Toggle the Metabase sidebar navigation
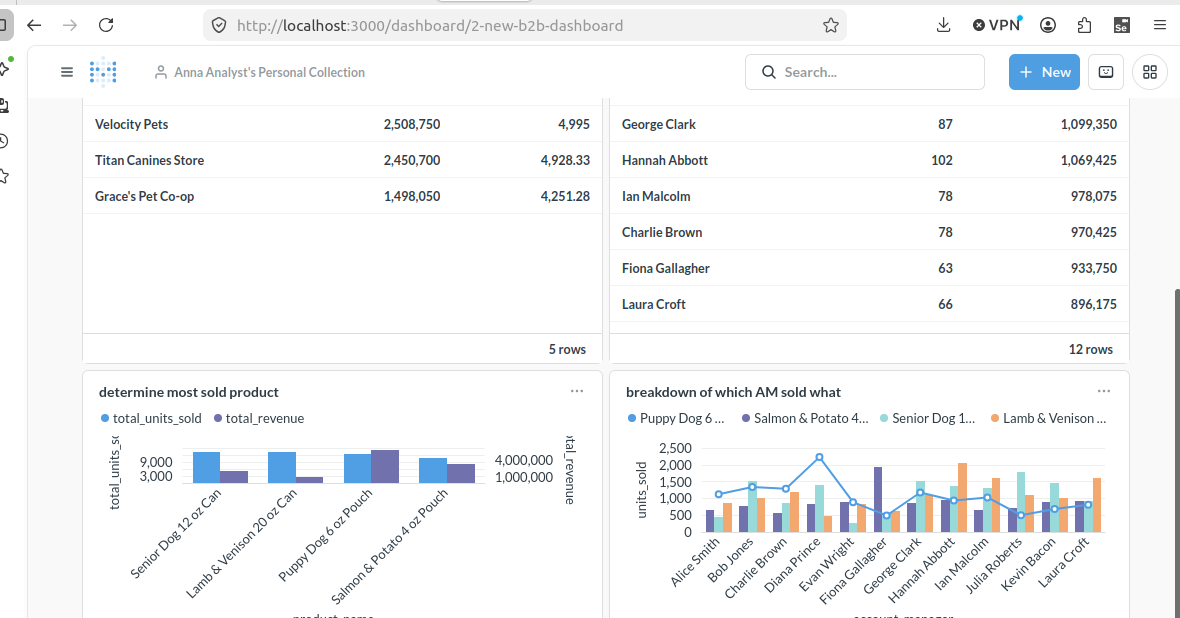This screenshot has width=1180, height=618. pos(67,72)
